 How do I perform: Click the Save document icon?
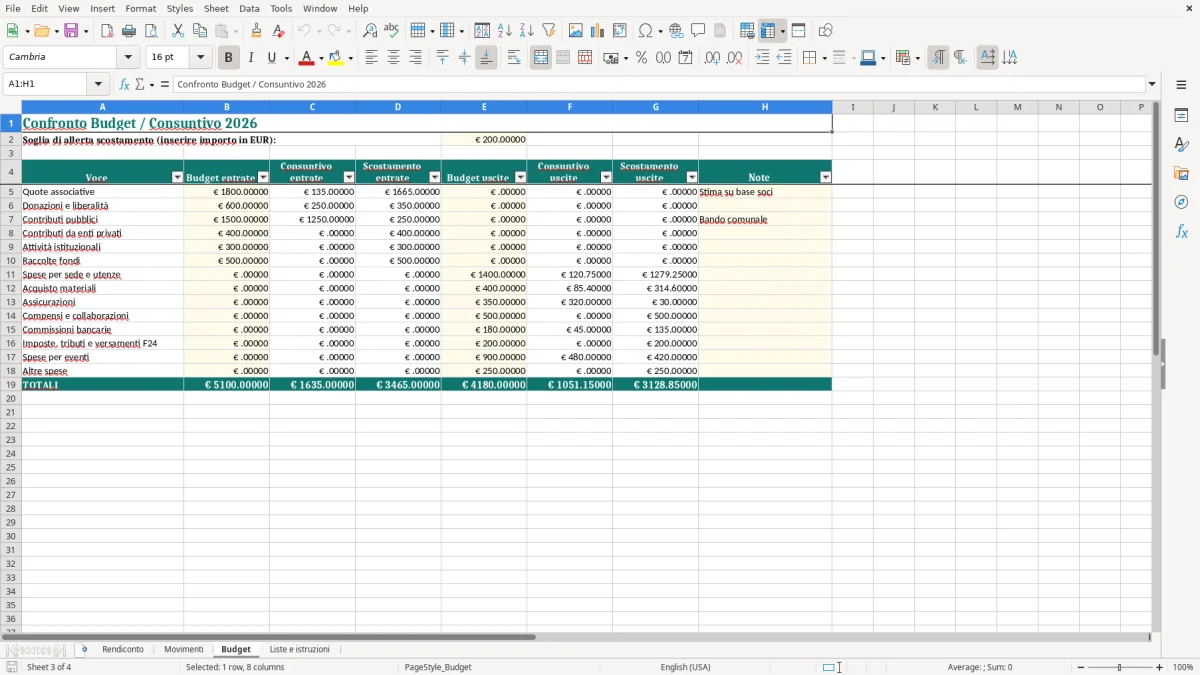(71, 31)
